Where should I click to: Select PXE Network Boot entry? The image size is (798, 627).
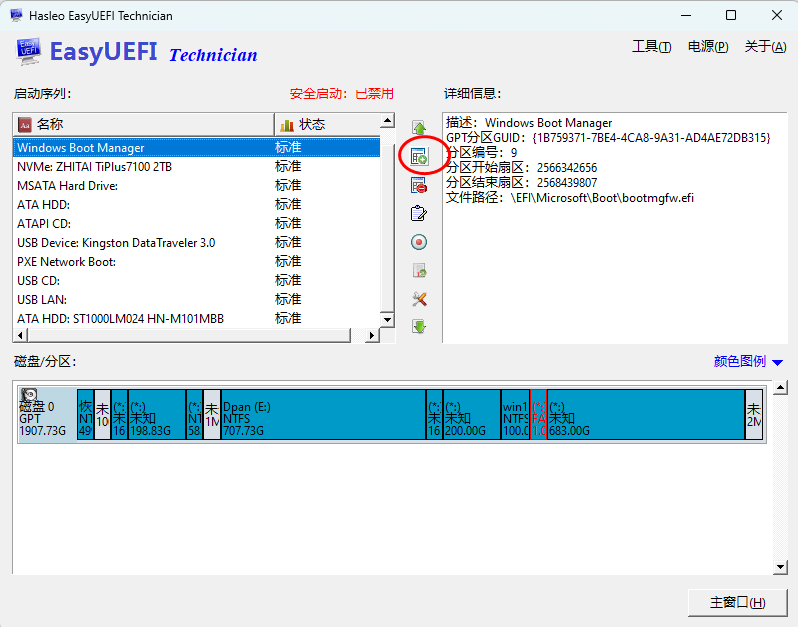(196, 262)
